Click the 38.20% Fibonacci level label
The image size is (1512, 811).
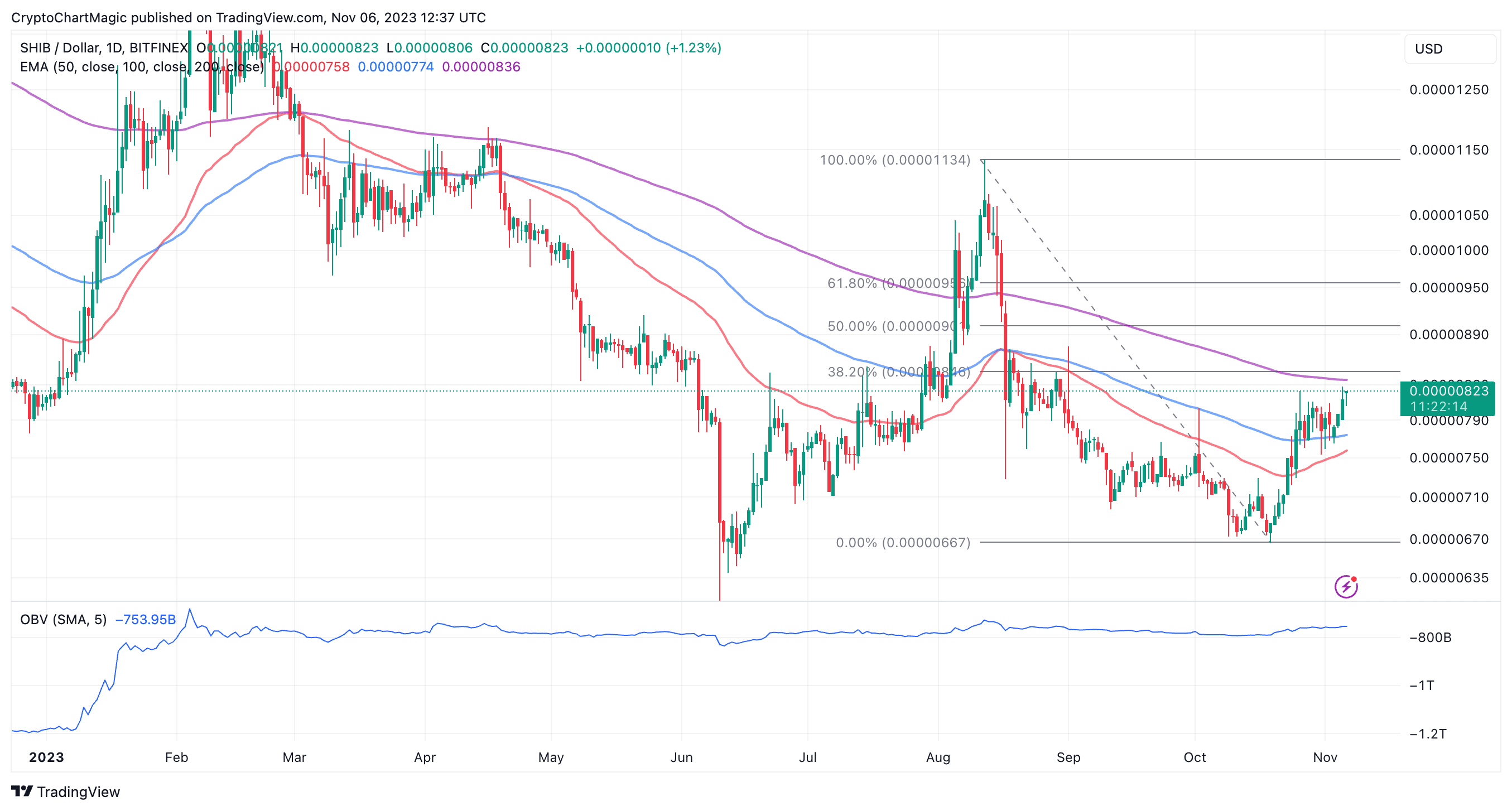coord(899,371)
